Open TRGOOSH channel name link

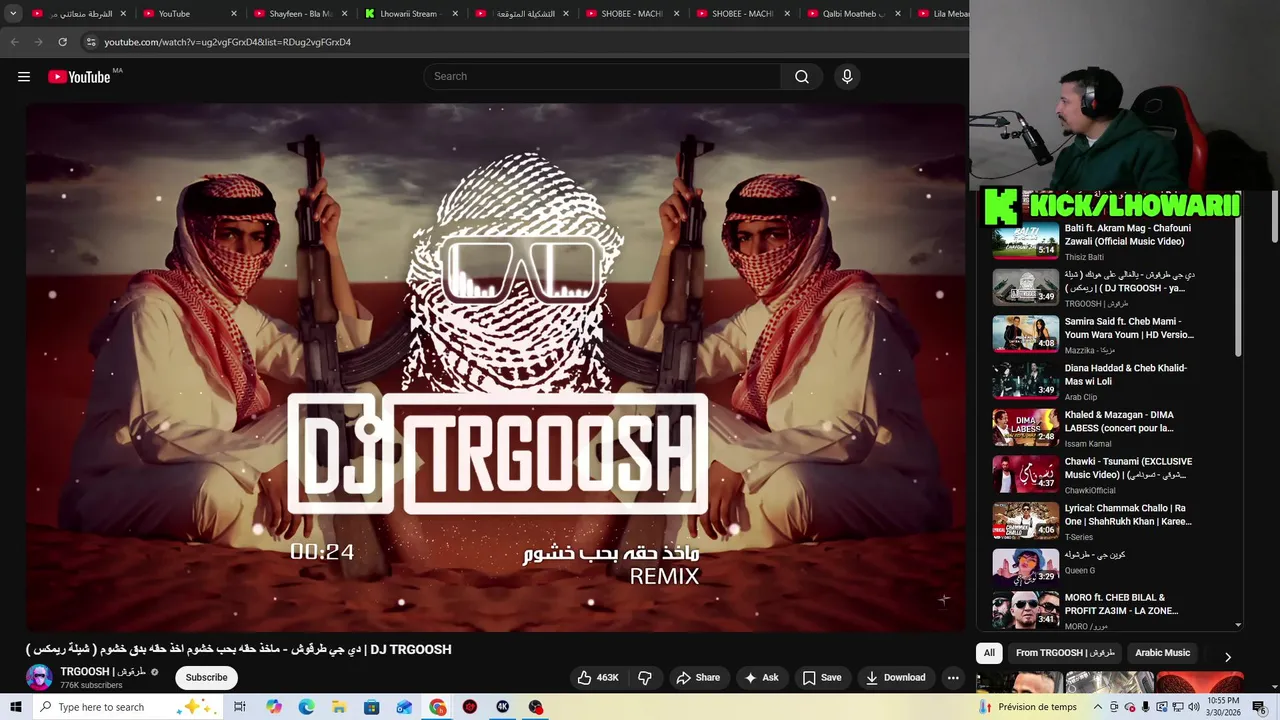[103, 672]
